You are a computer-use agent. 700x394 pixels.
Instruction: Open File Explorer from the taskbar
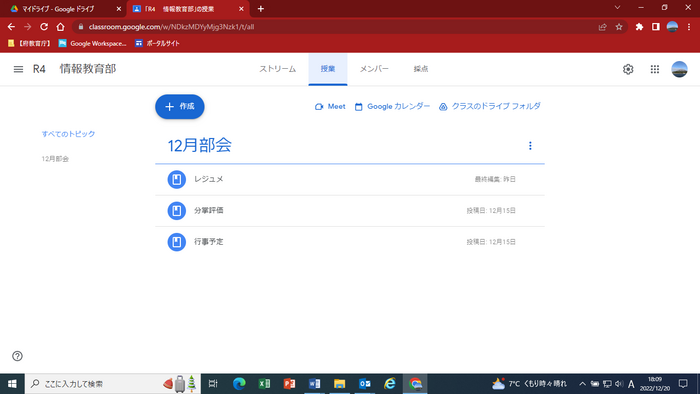340,384
